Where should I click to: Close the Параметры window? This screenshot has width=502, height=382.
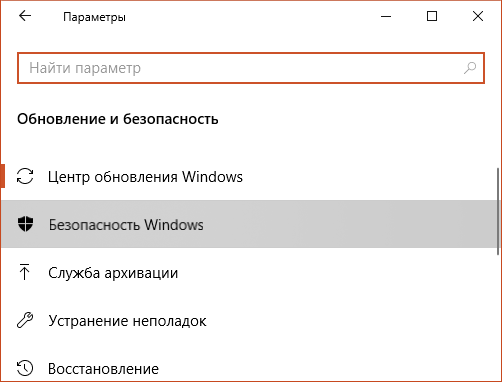[478, 16]
